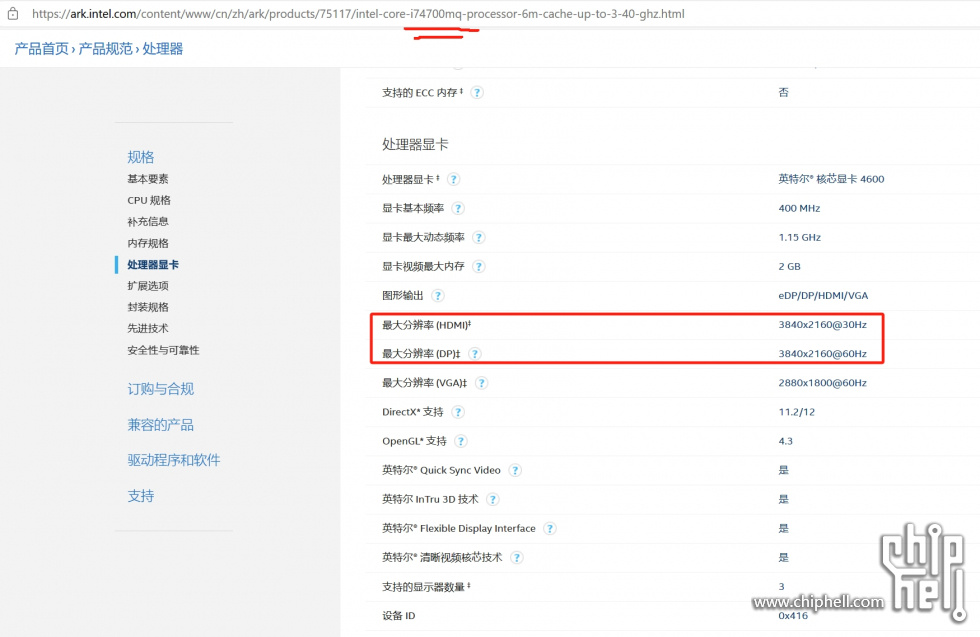980x637 pixels.
Task: Click 英特尔 核芯显卡 4600 value
Action: pos(831,179)
